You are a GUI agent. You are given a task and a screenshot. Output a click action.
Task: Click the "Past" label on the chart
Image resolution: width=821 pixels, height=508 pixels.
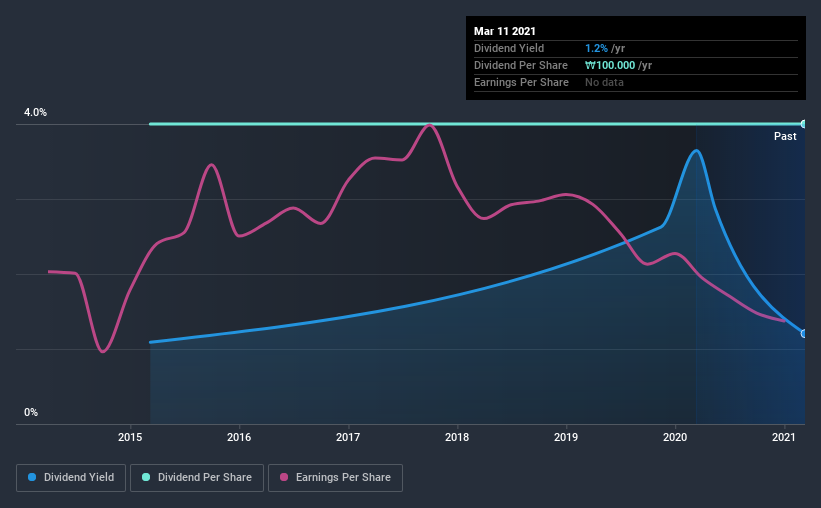785,136
